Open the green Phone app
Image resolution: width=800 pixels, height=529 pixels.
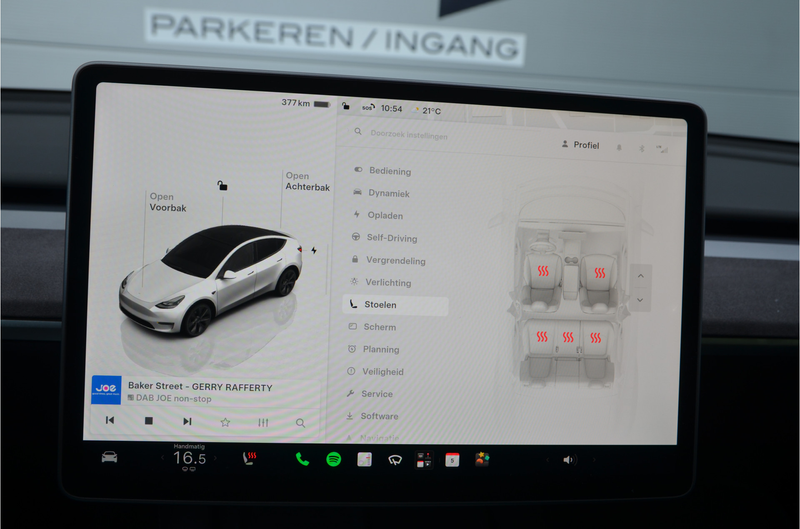302,459
